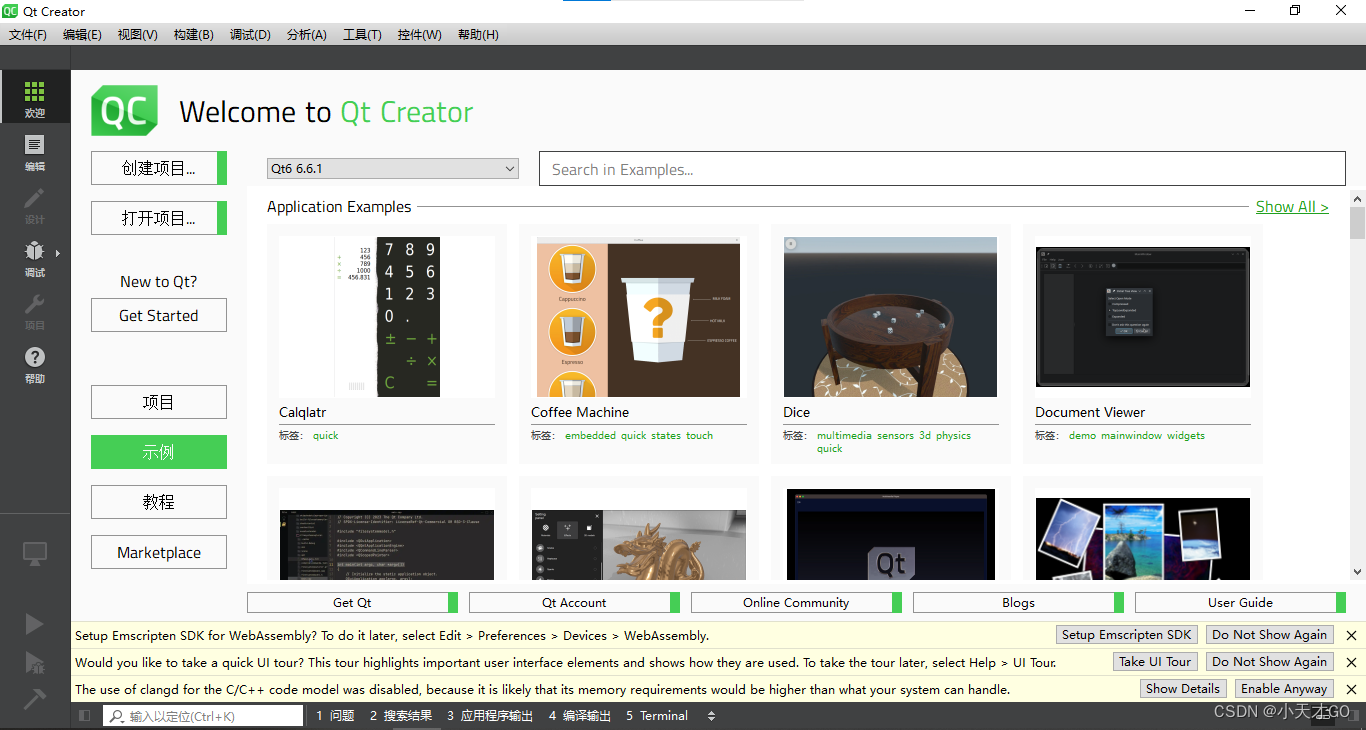Select the 示例 tab
Screen dimensions: 1366x730
tap(159, 452)
